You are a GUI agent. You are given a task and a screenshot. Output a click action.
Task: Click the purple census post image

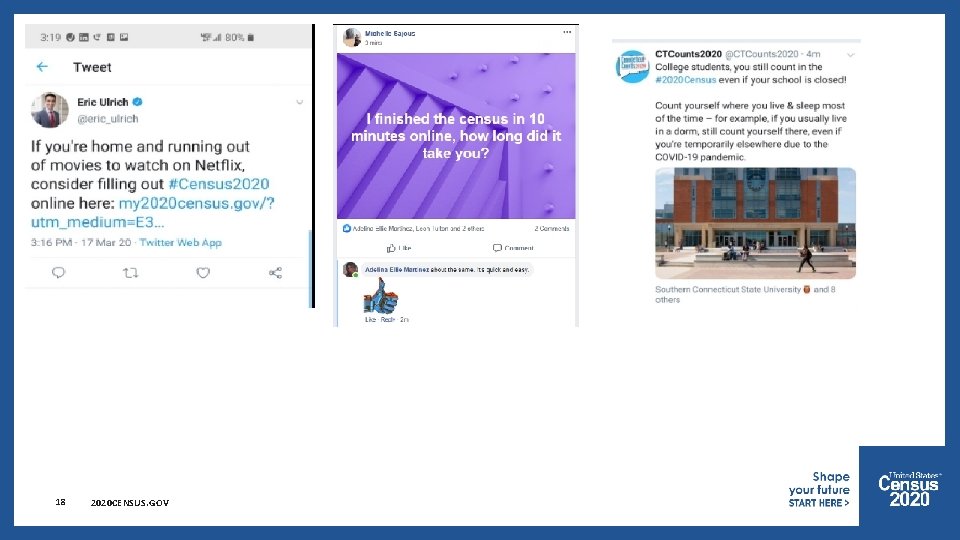456,136
